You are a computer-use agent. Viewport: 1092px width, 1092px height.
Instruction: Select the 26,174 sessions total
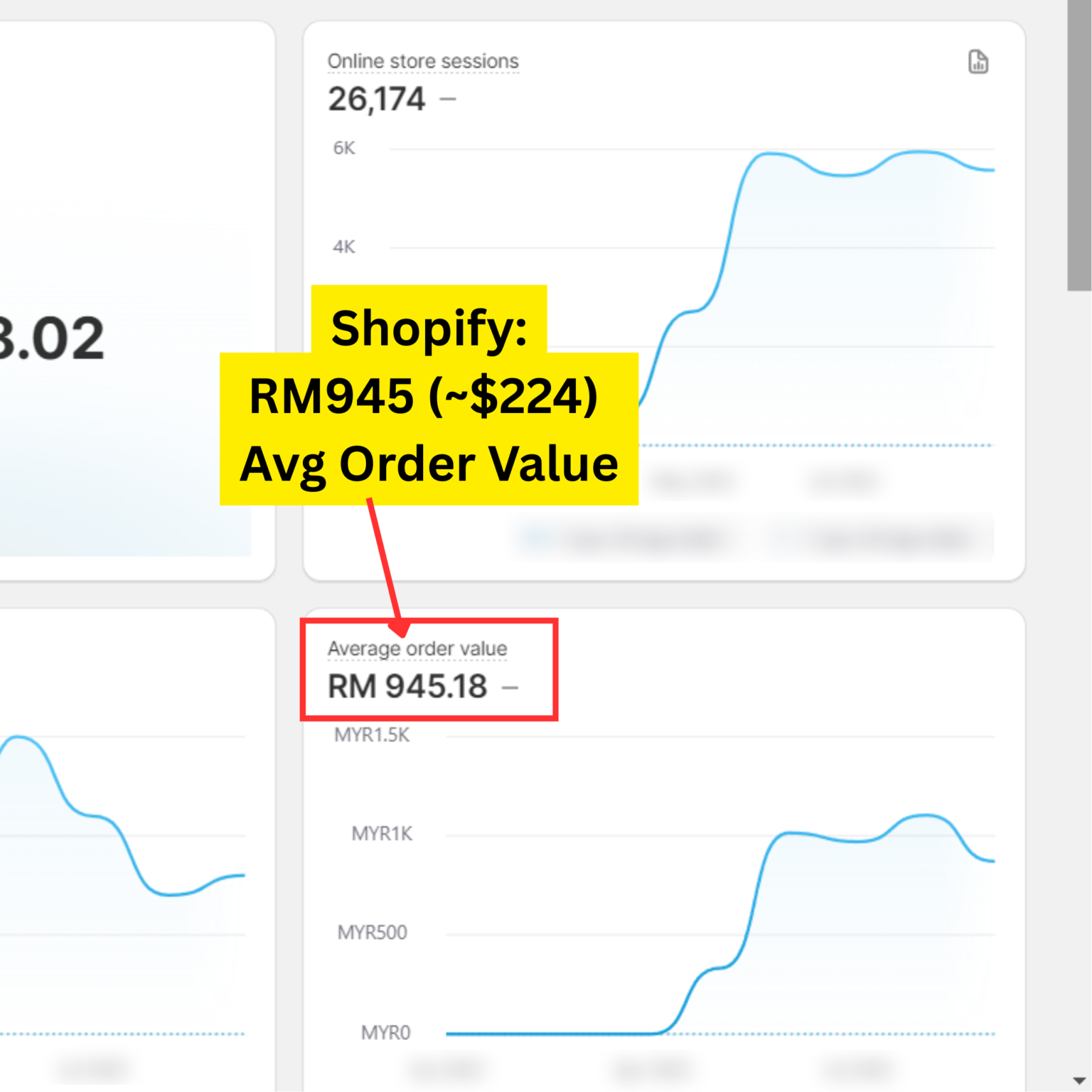pyautogui.click(x=376, y=99)
